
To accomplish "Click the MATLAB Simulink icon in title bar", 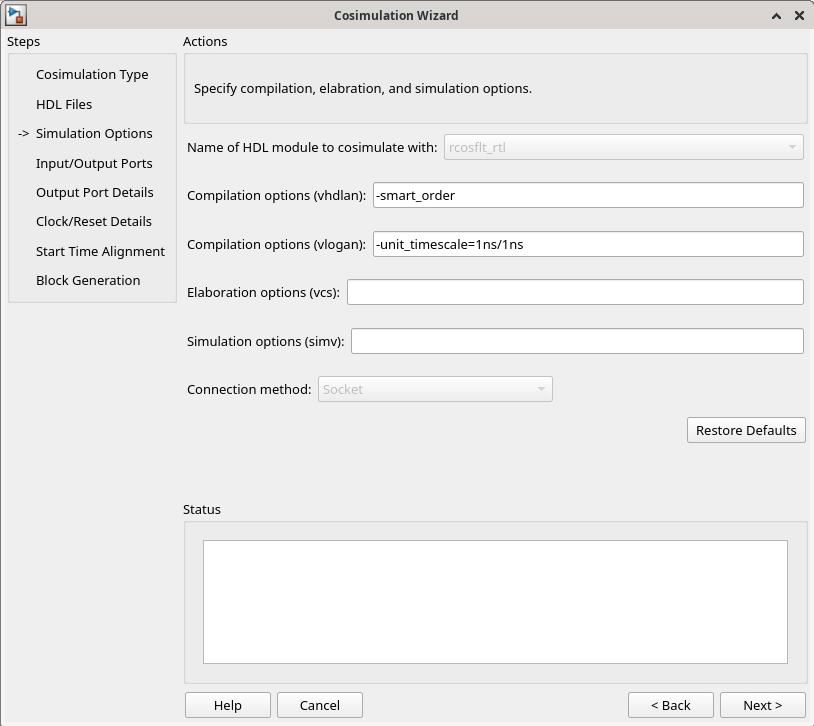I will tap(16, 15).
